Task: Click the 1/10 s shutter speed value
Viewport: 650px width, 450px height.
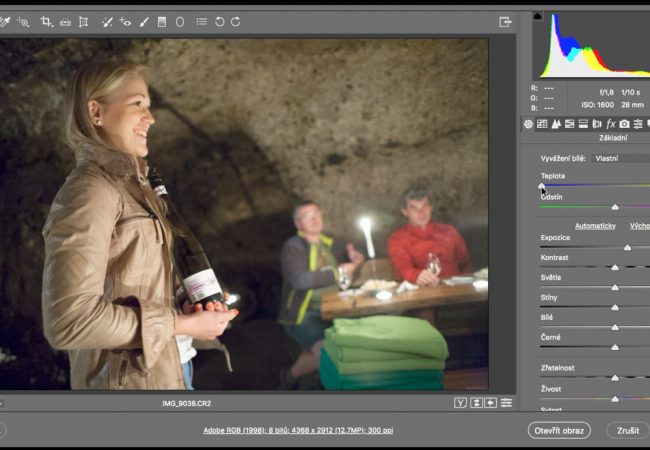Action: [631, 92]
